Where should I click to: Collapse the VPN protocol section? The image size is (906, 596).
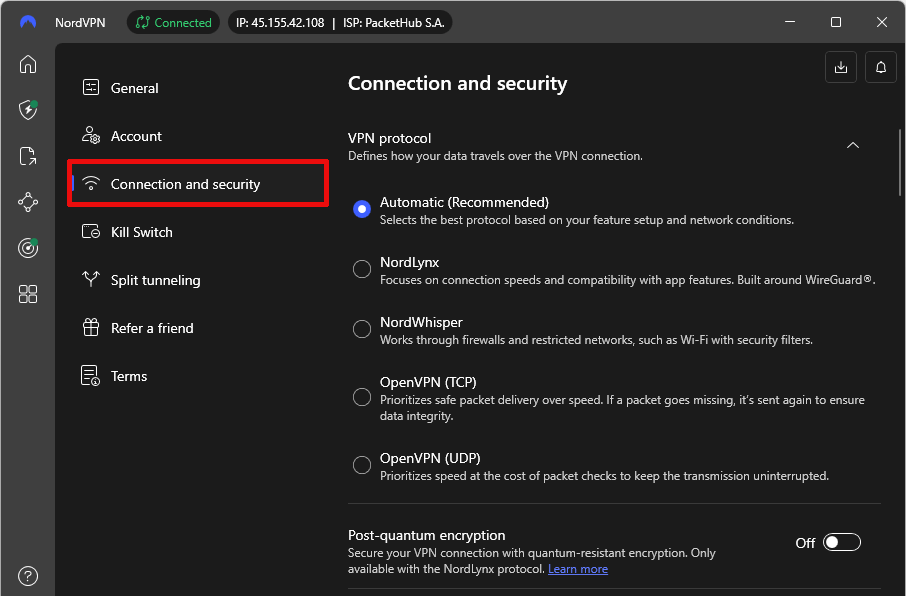click(x=853, y=144)
